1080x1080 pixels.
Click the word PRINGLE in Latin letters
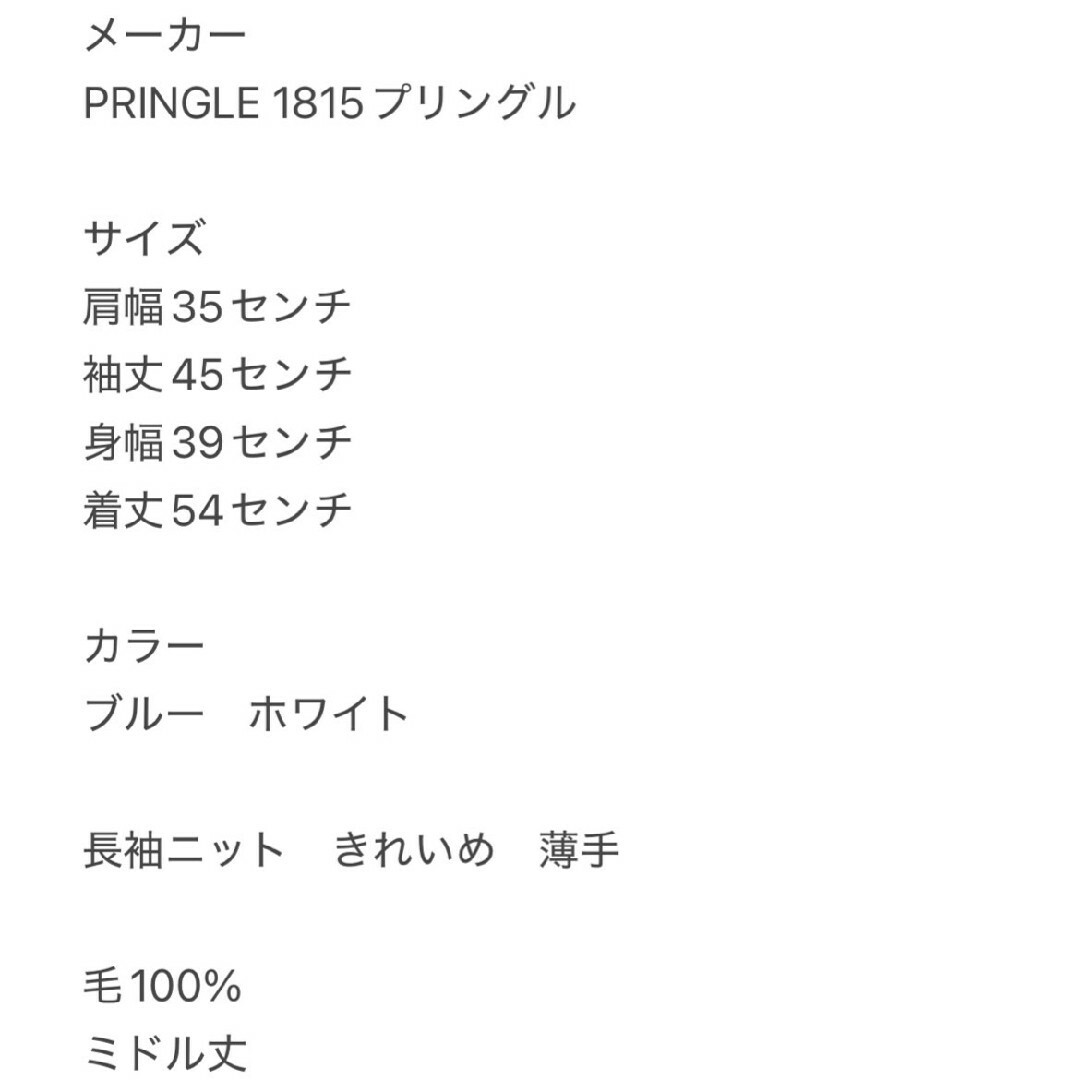(x=172, y=103)
